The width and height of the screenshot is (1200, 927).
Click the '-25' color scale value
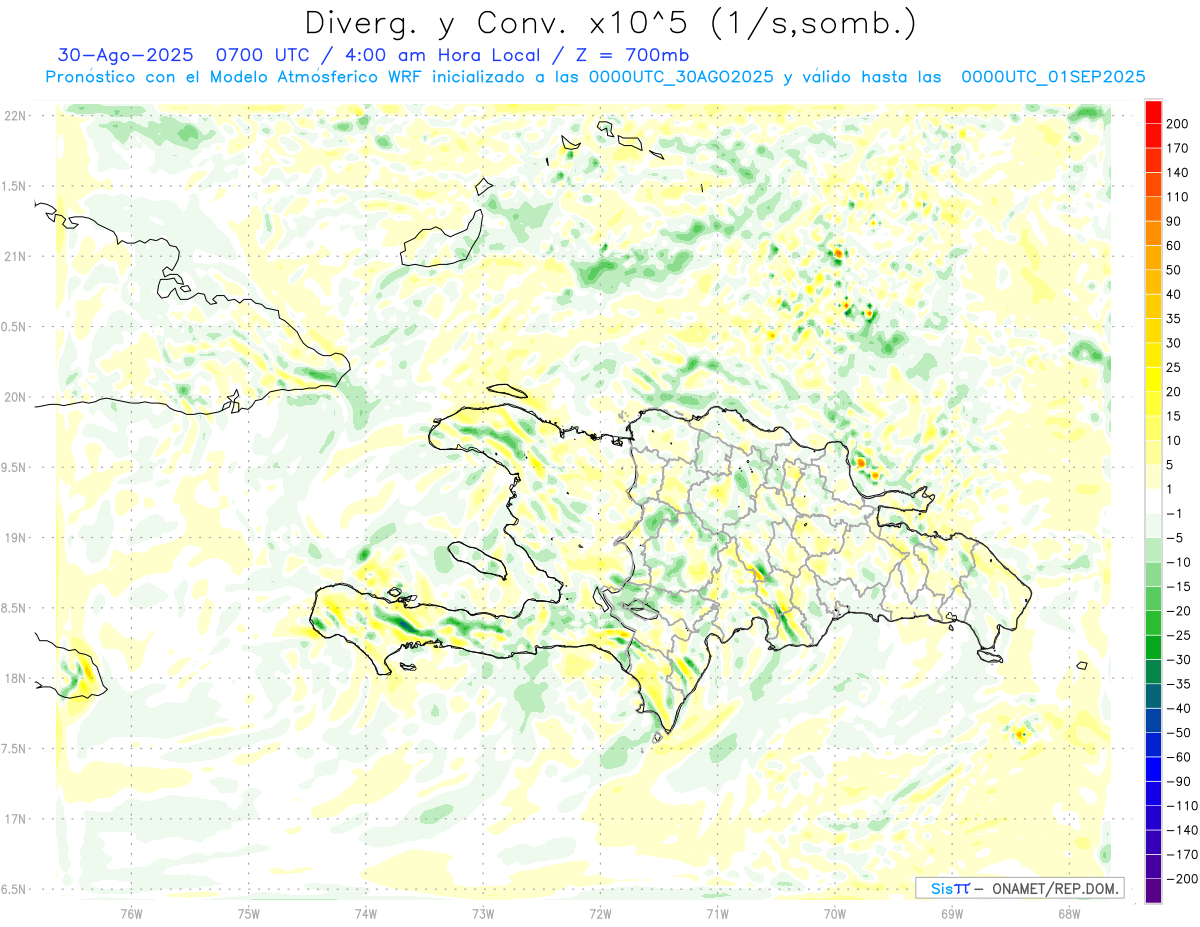[x=1177, y=635]
